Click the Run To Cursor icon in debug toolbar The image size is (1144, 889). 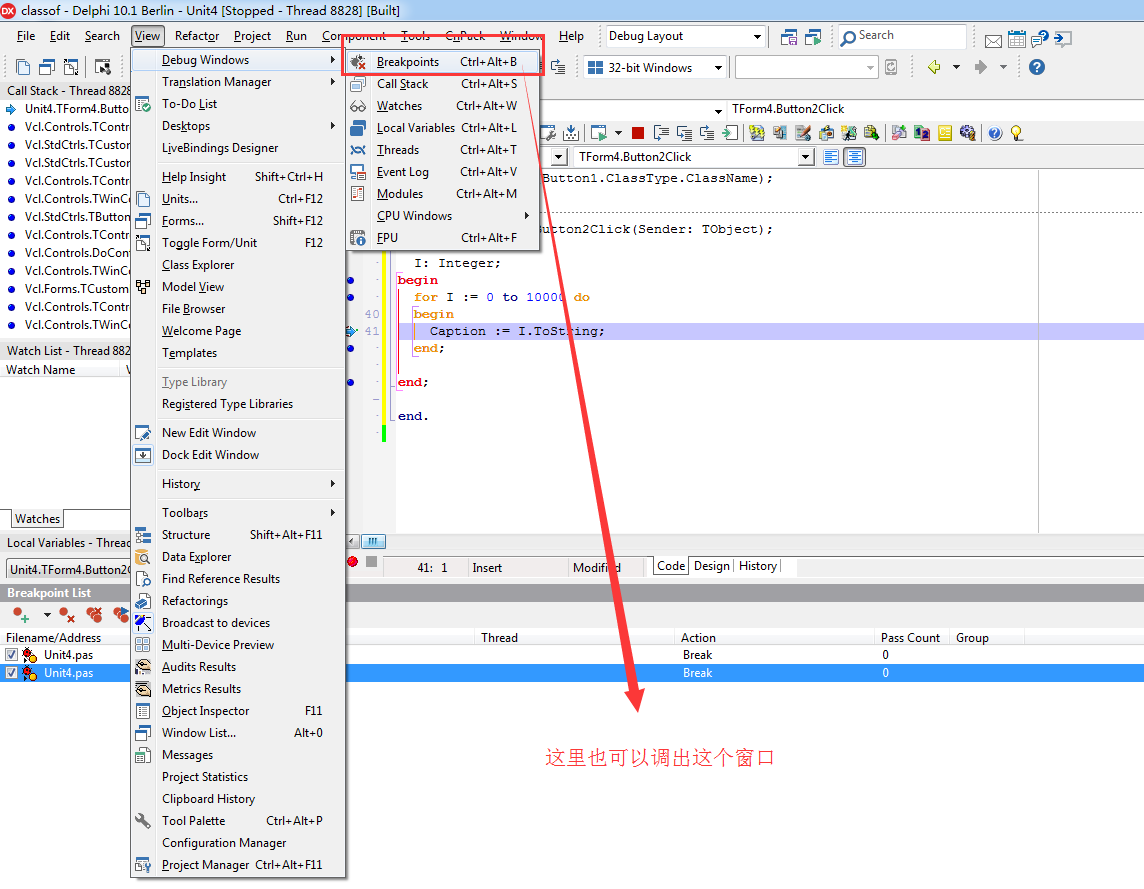[x=730, y=133]
